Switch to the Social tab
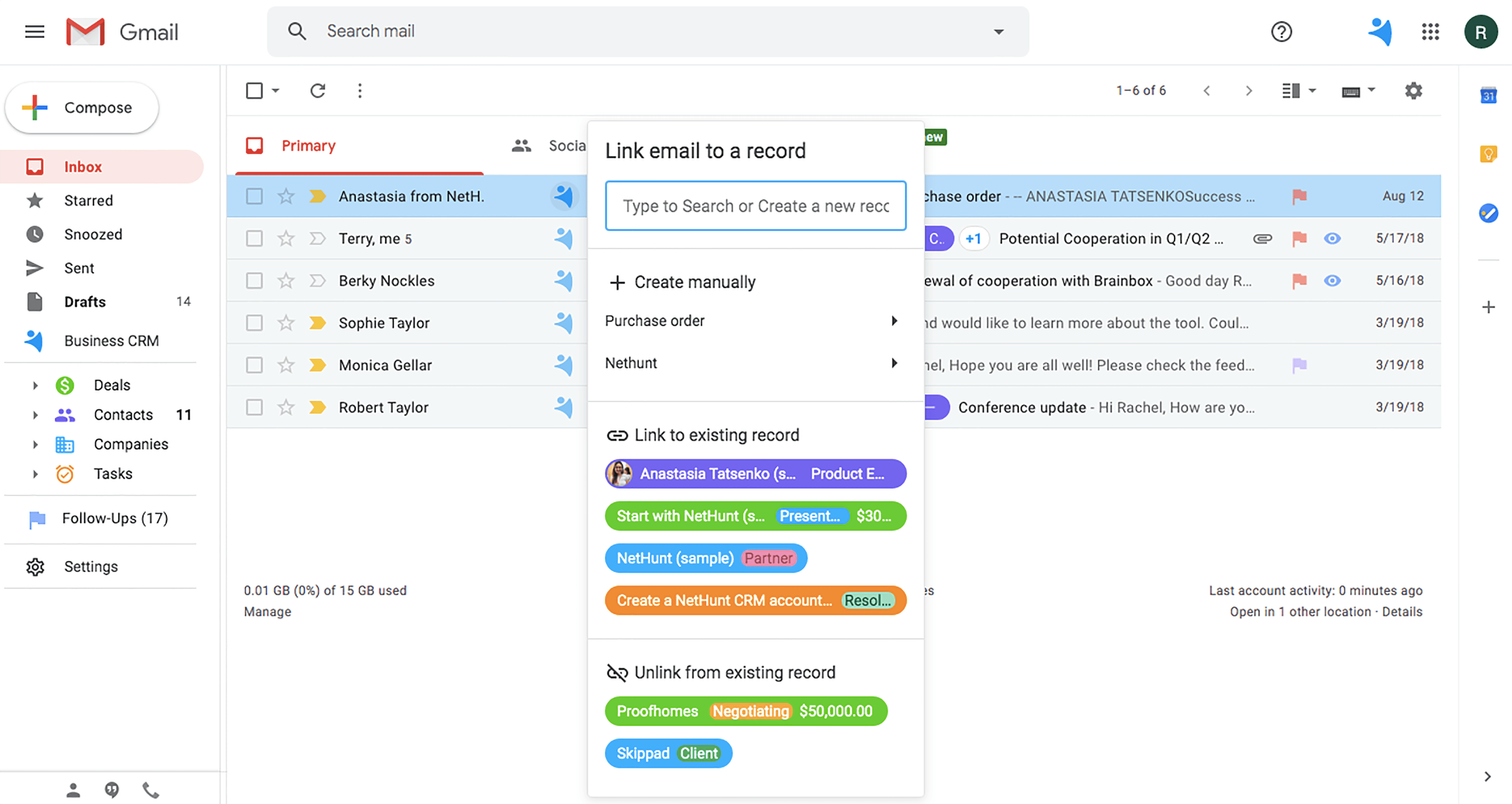This screenshot has height=804, width=1512. (549, 146)
